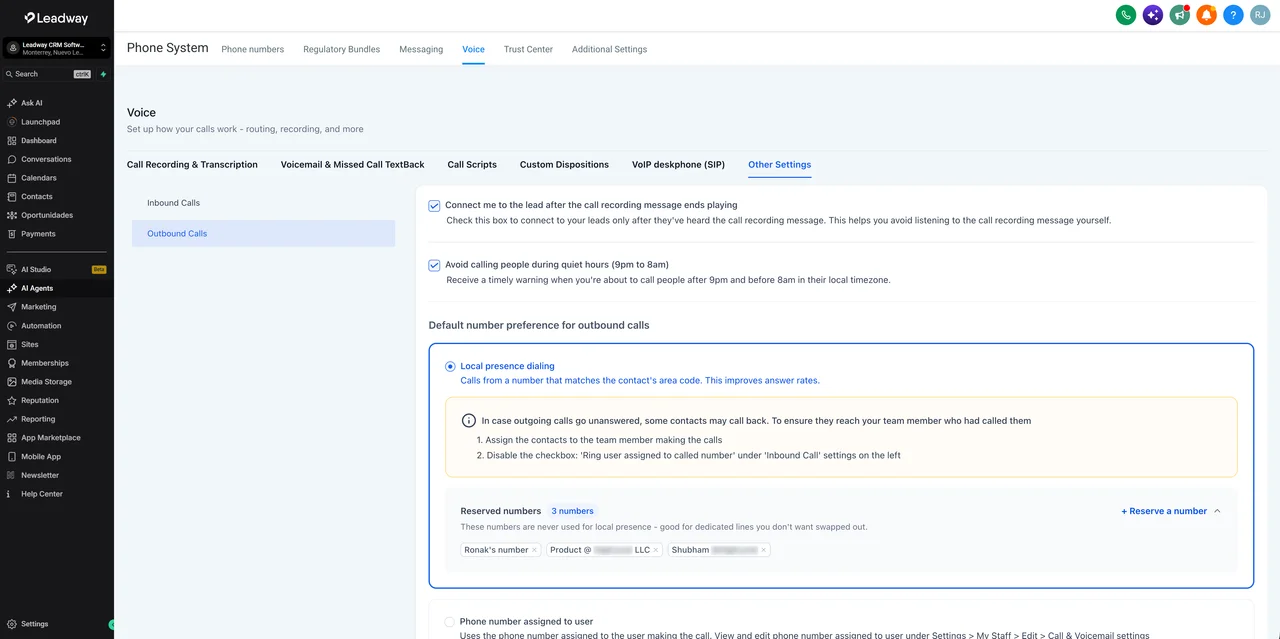
Task: Open the blue help question mark icon
Action: [1234, 15]
